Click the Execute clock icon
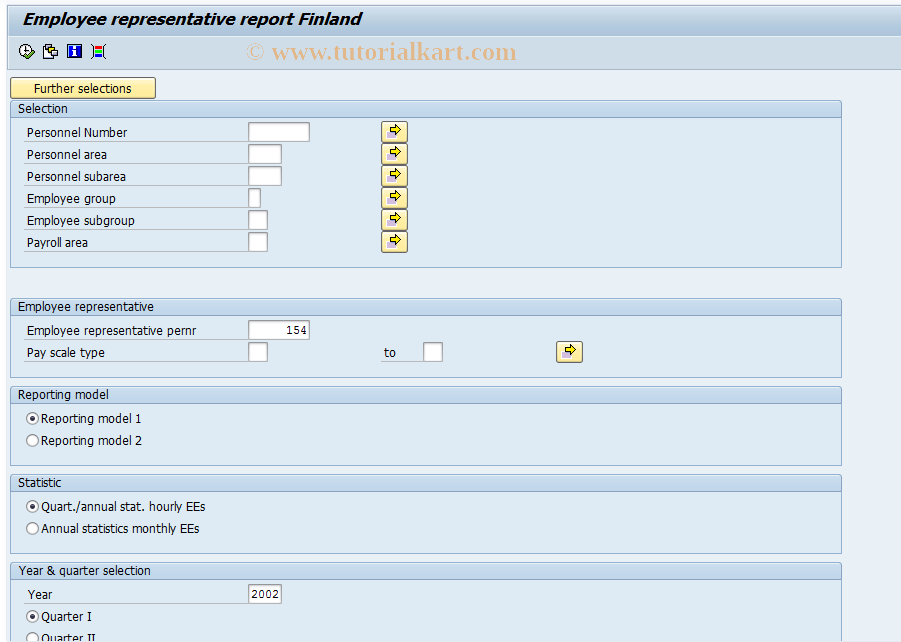901x642 pixels. click(26, 52)
